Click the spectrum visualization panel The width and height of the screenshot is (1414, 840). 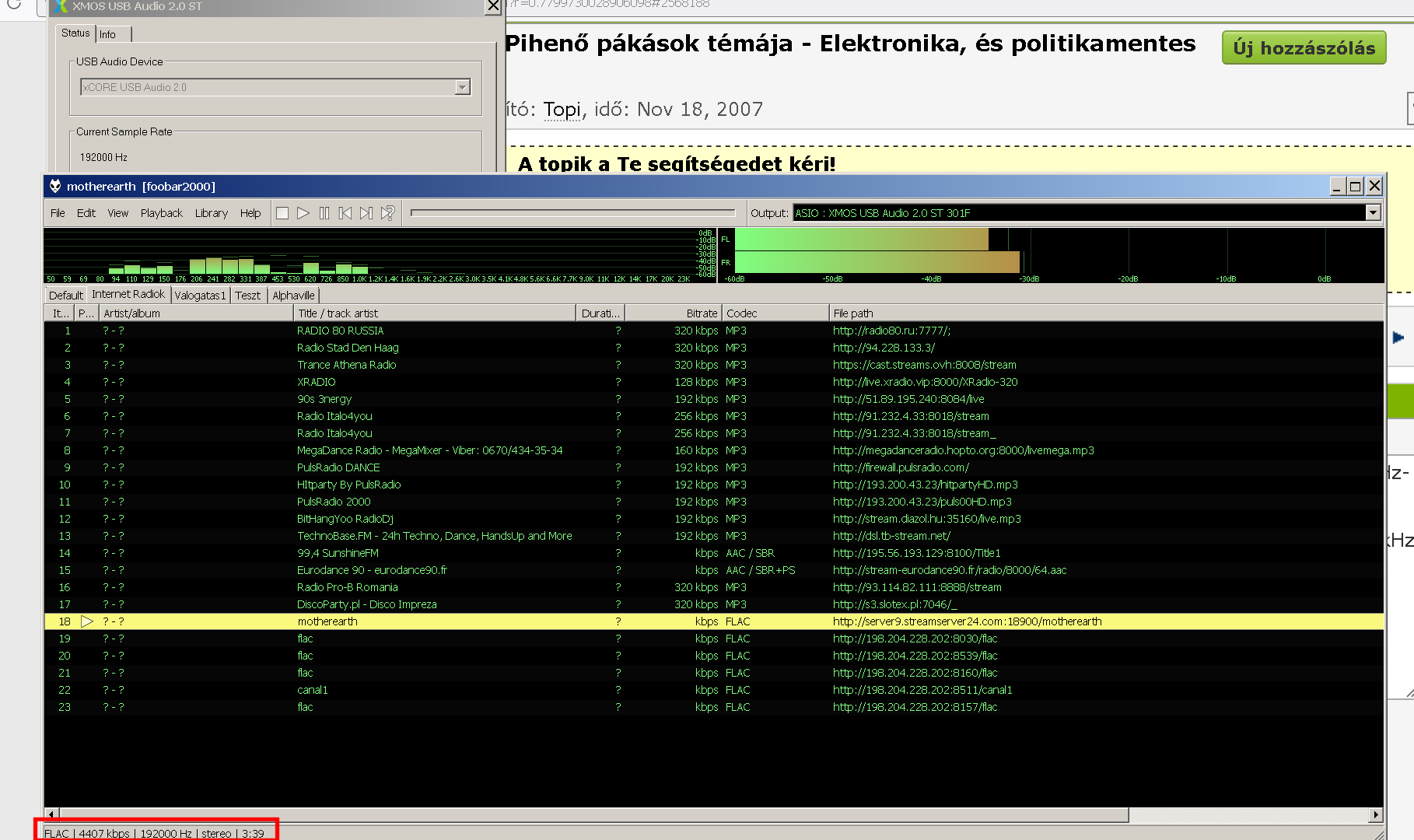380,255
